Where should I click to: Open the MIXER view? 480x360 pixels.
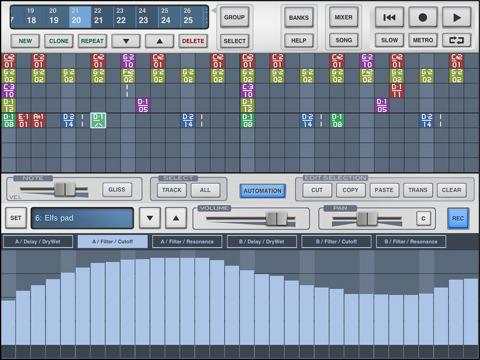click(x=344, y=17)
